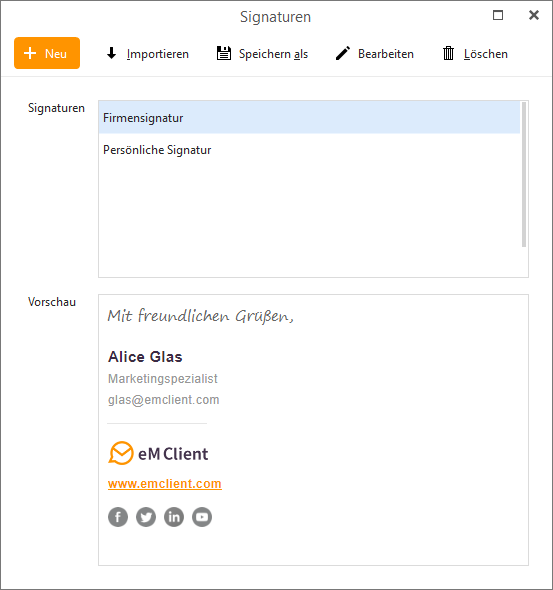
Task: Click the trash can Löschen icon
Action: 448,53
